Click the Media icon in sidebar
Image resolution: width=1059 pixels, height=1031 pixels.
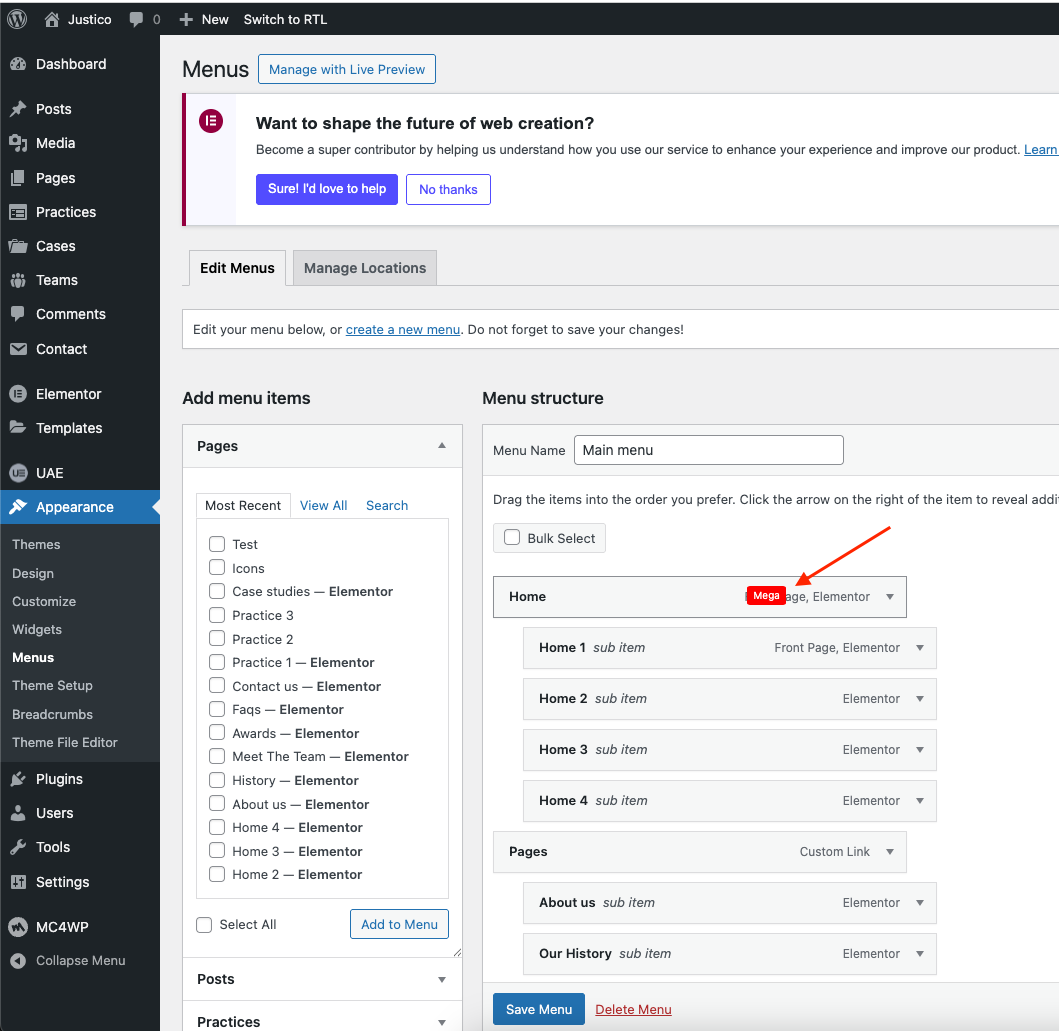(18, 143)
